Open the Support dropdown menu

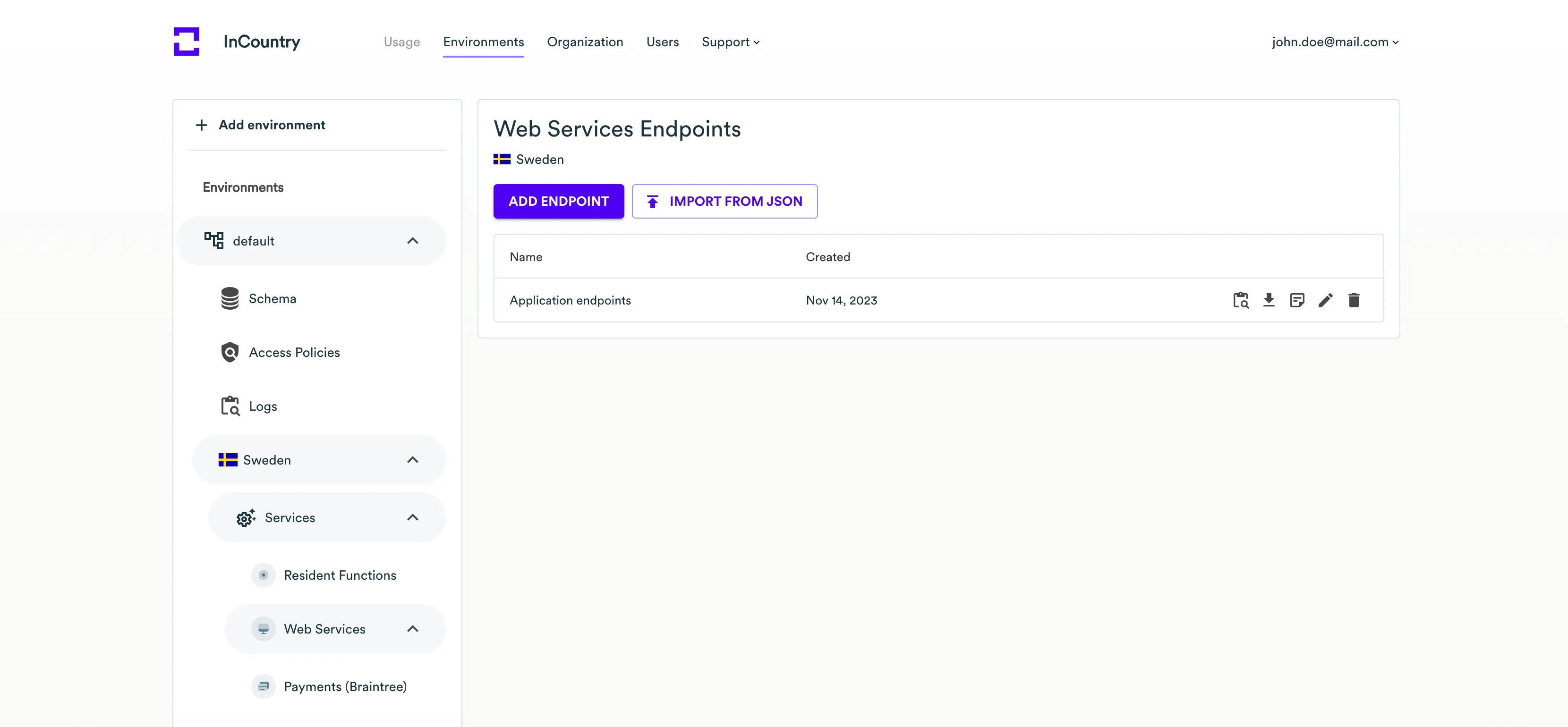pos(730,42)
